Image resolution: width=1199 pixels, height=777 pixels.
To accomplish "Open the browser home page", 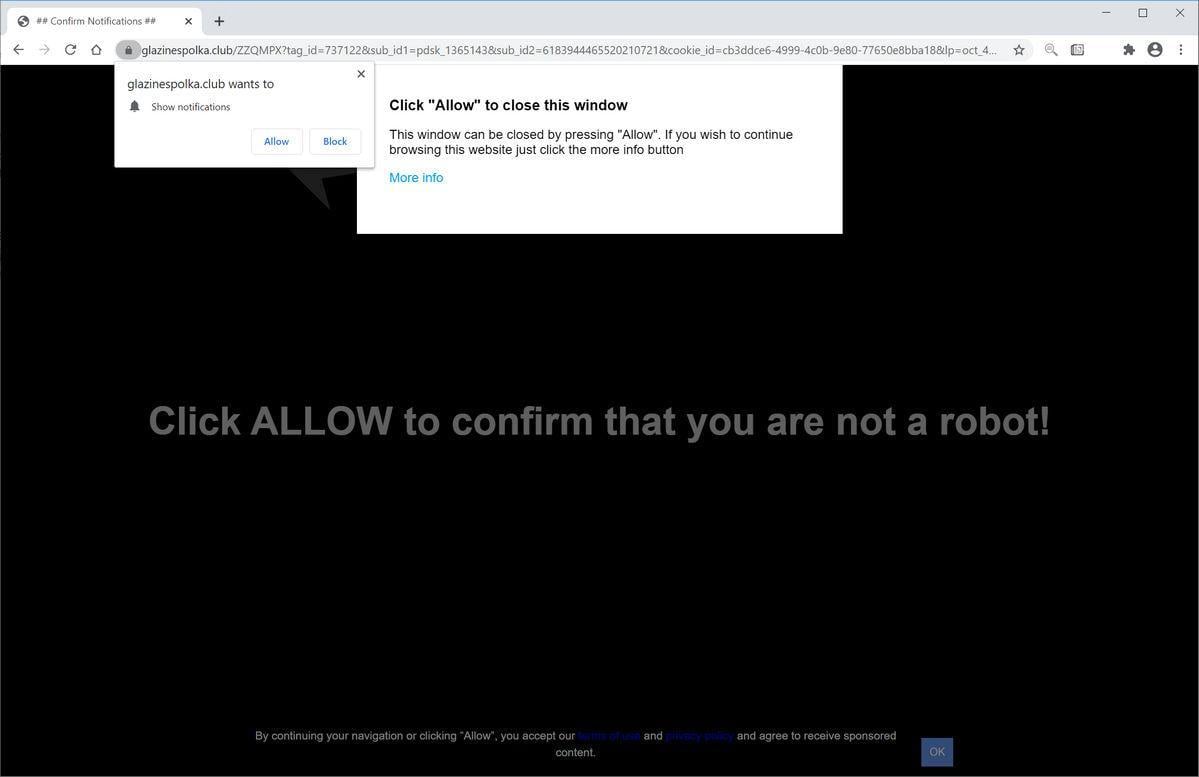I will coord(96,50).
